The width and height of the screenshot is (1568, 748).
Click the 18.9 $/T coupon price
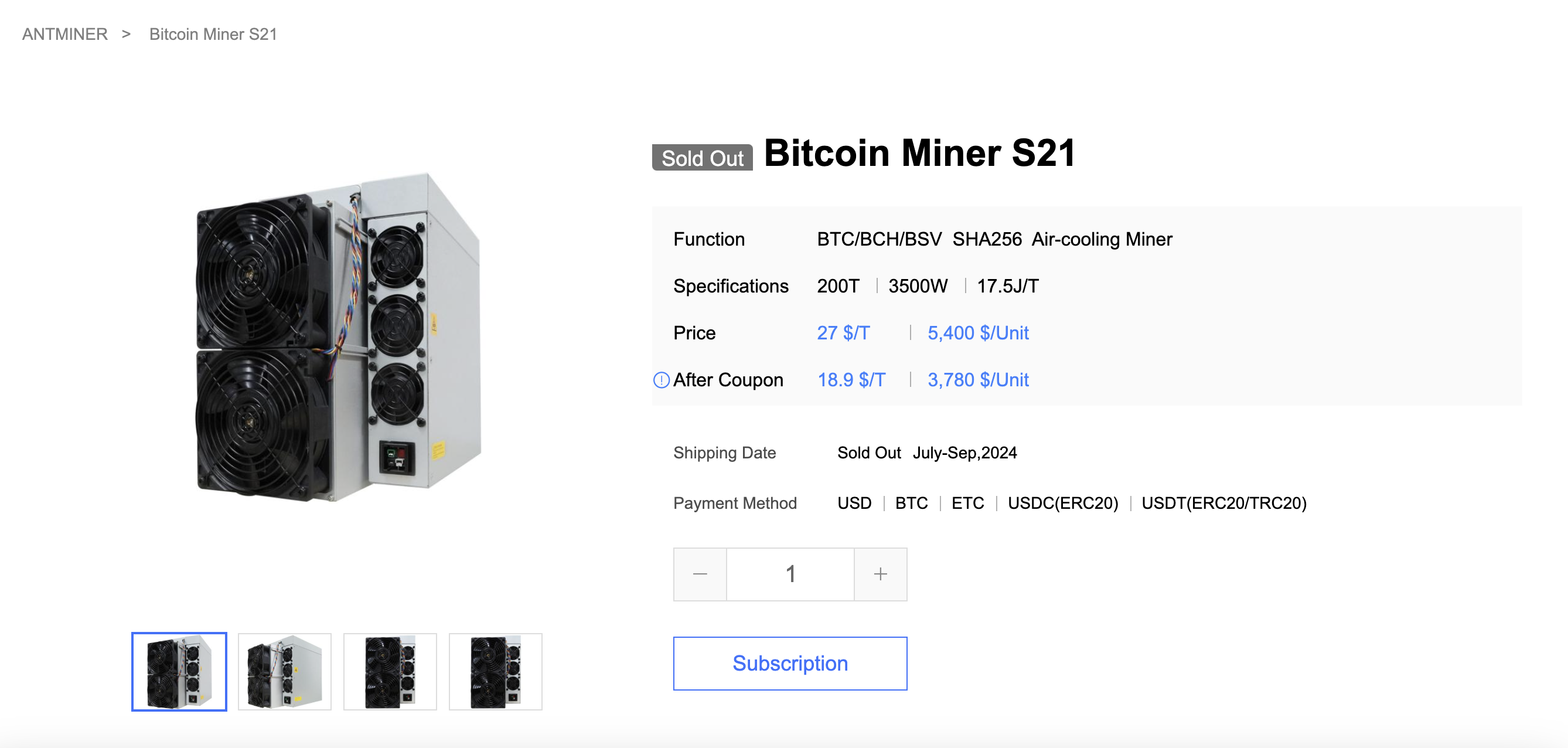pyautogui.click(x=851, y=380)
